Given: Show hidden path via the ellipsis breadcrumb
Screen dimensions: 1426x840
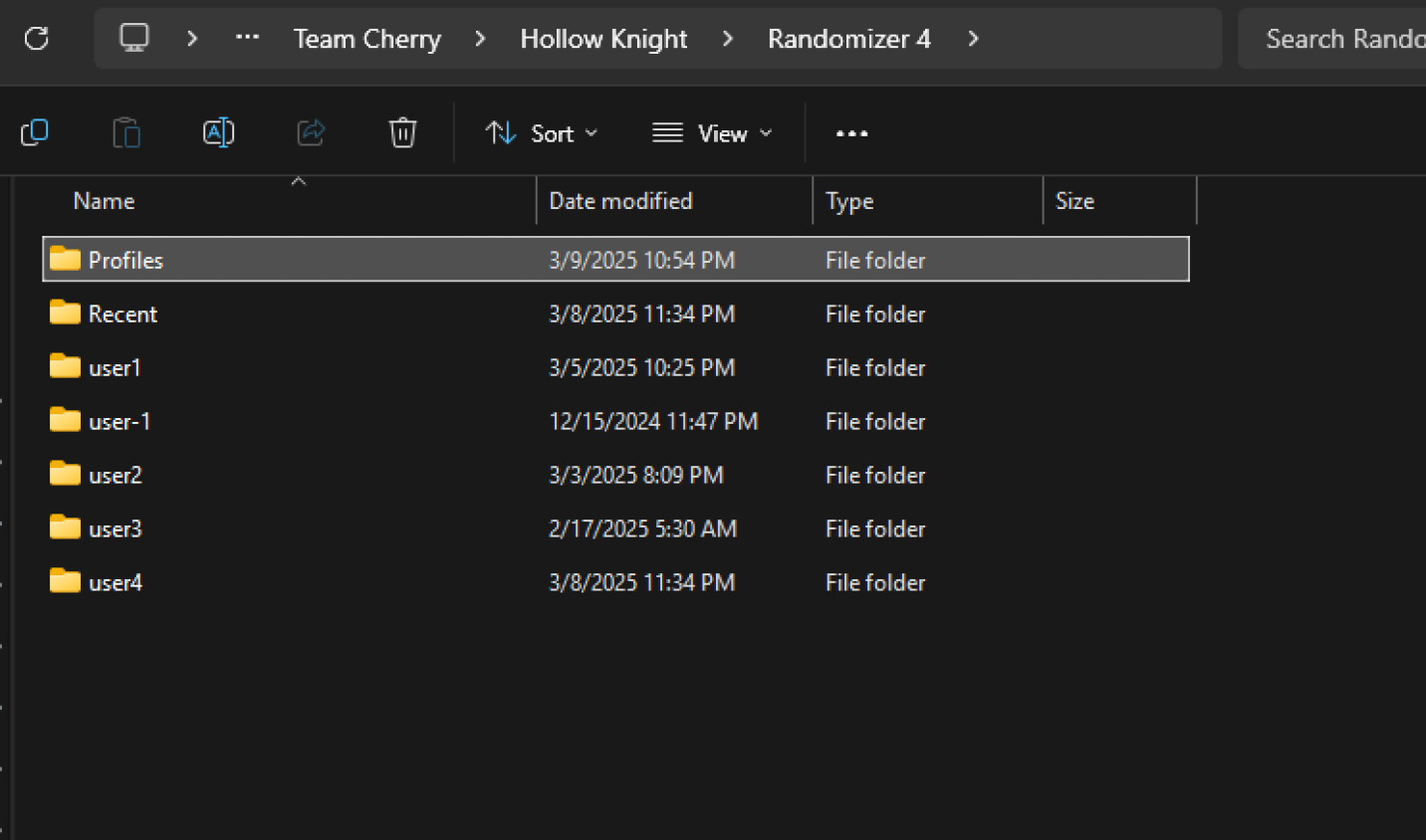Looking at the screenshot, I should tap(247, 38).
